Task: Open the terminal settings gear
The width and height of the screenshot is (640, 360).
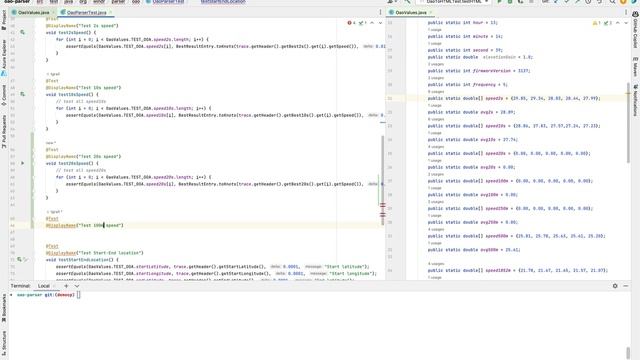Action: pyautogui.click(x=615, y=286)
